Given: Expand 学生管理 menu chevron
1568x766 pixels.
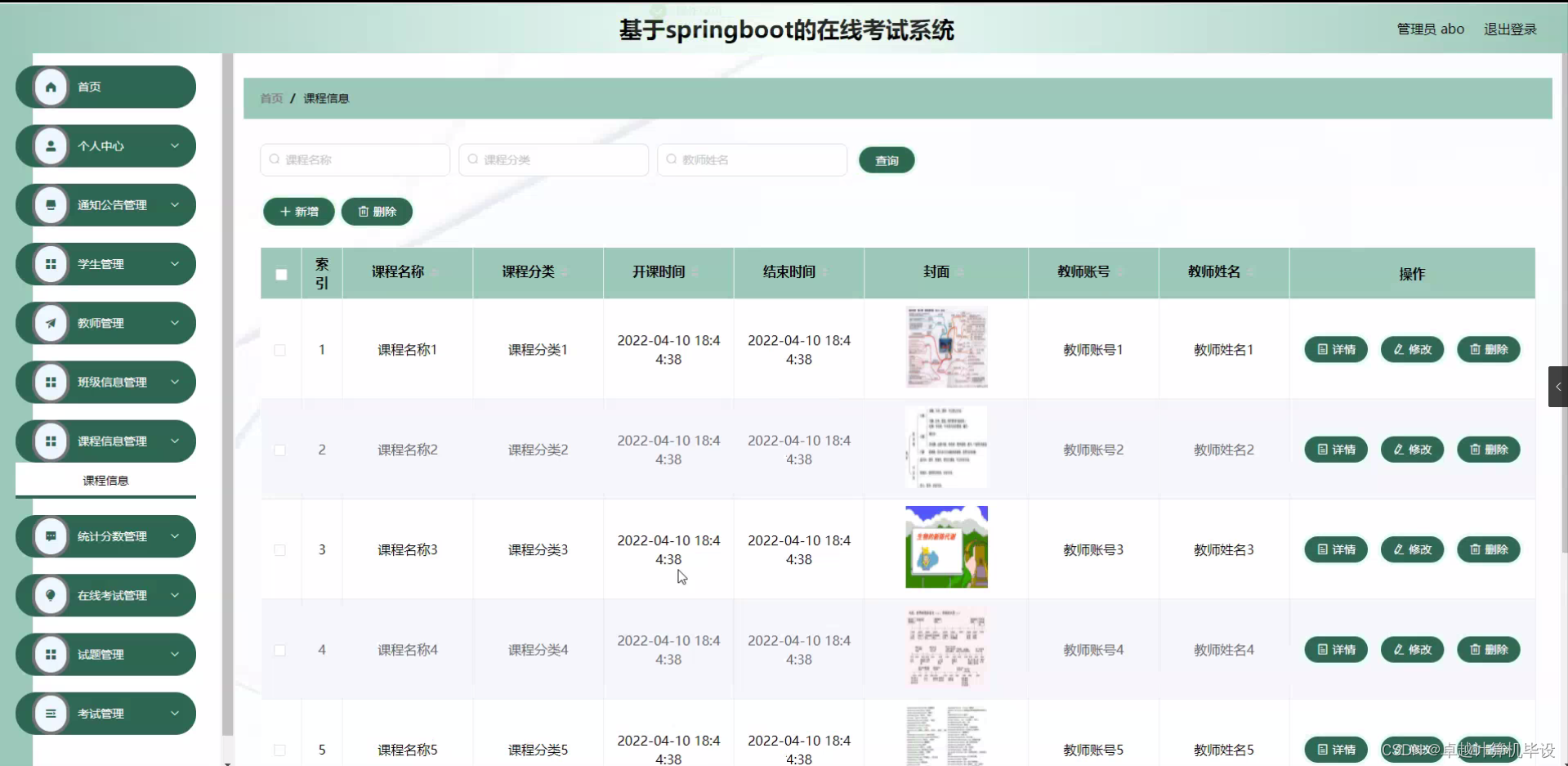Looking at the screenshot, I should (175, 264).
